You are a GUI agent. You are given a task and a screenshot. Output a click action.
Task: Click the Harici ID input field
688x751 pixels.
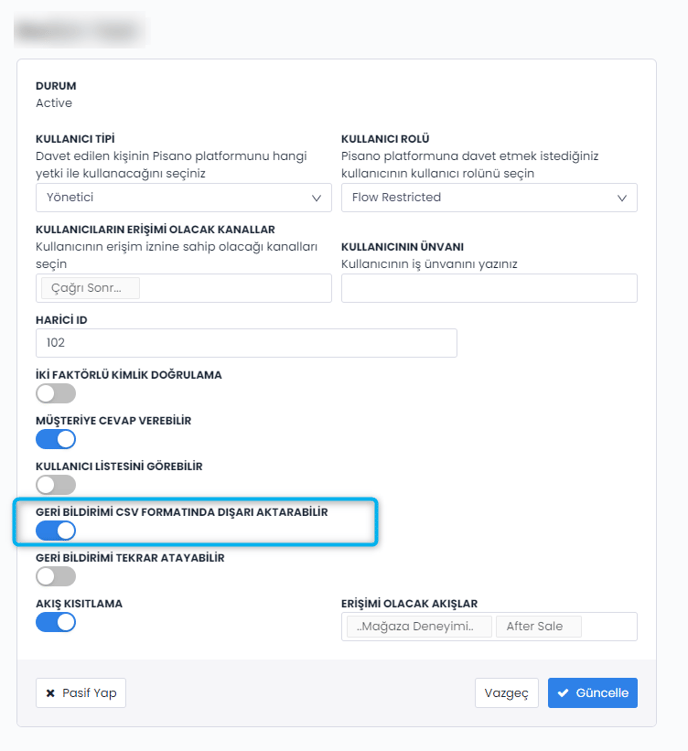[x=246, y=342]
